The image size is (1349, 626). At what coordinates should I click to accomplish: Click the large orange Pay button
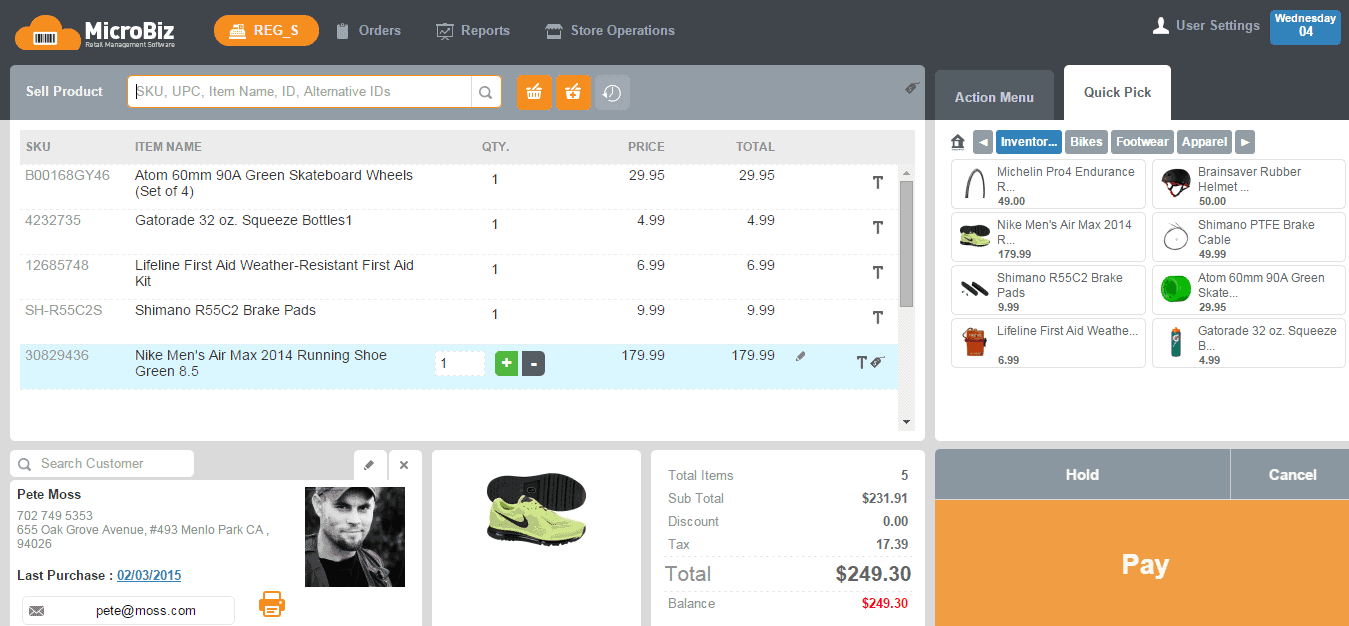click(1142, 563)
